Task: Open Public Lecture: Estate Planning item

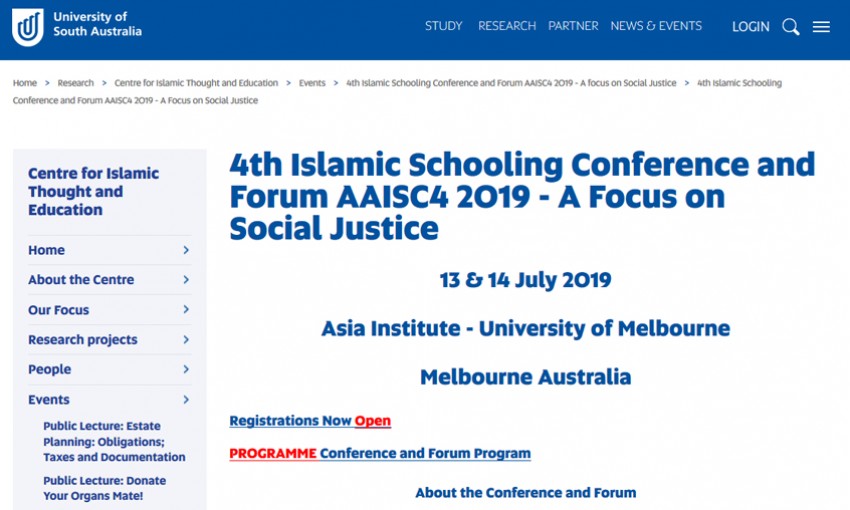Action: tap(114, 441)
